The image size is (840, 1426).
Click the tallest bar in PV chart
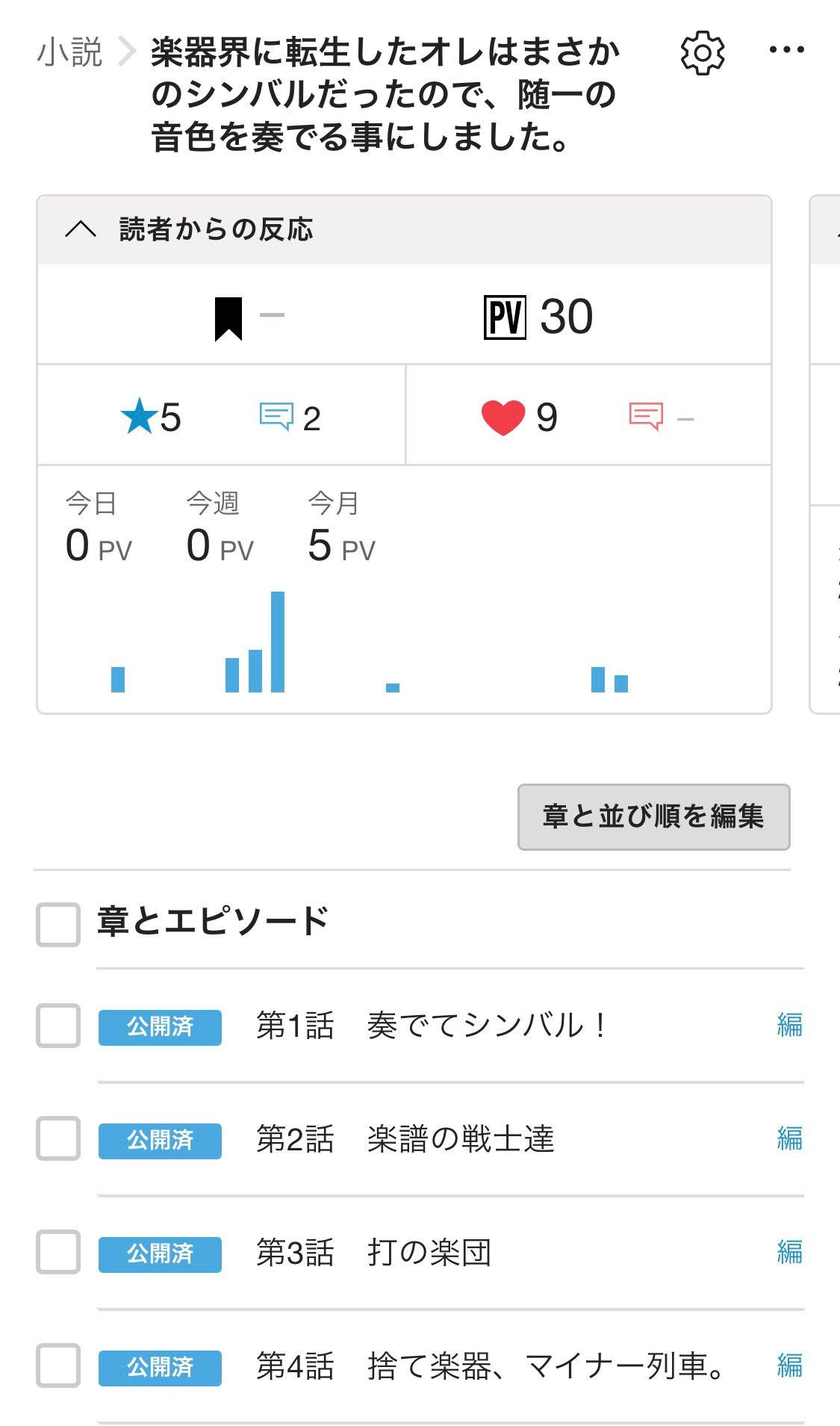point(278,642)
